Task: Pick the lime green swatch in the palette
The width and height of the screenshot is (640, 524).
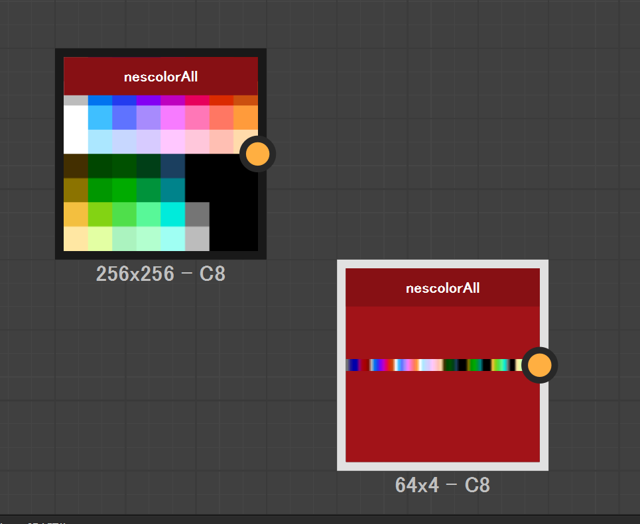Action: click(x=100, y=215)
